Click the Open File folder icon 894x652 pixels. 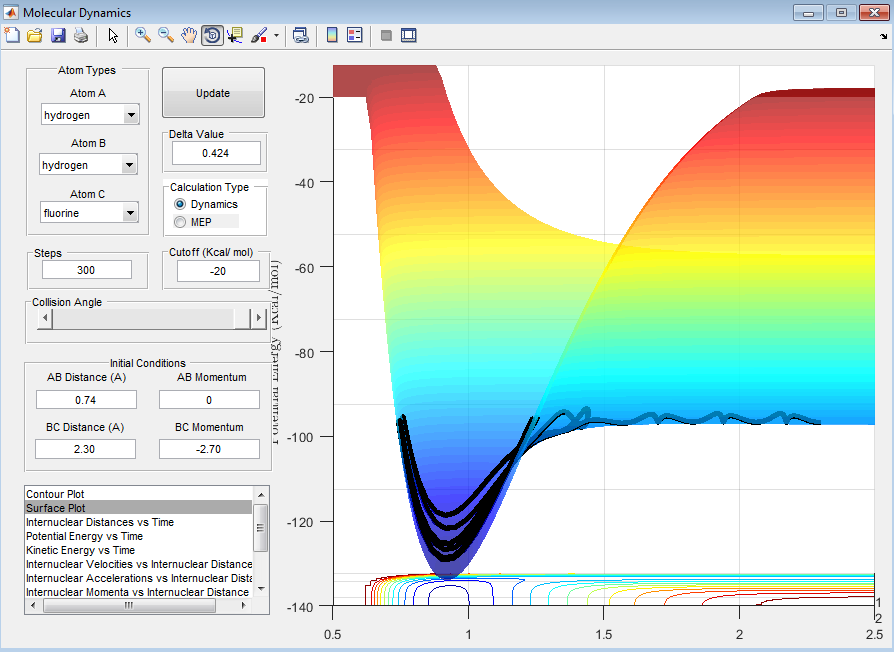[x=35, y=35]
